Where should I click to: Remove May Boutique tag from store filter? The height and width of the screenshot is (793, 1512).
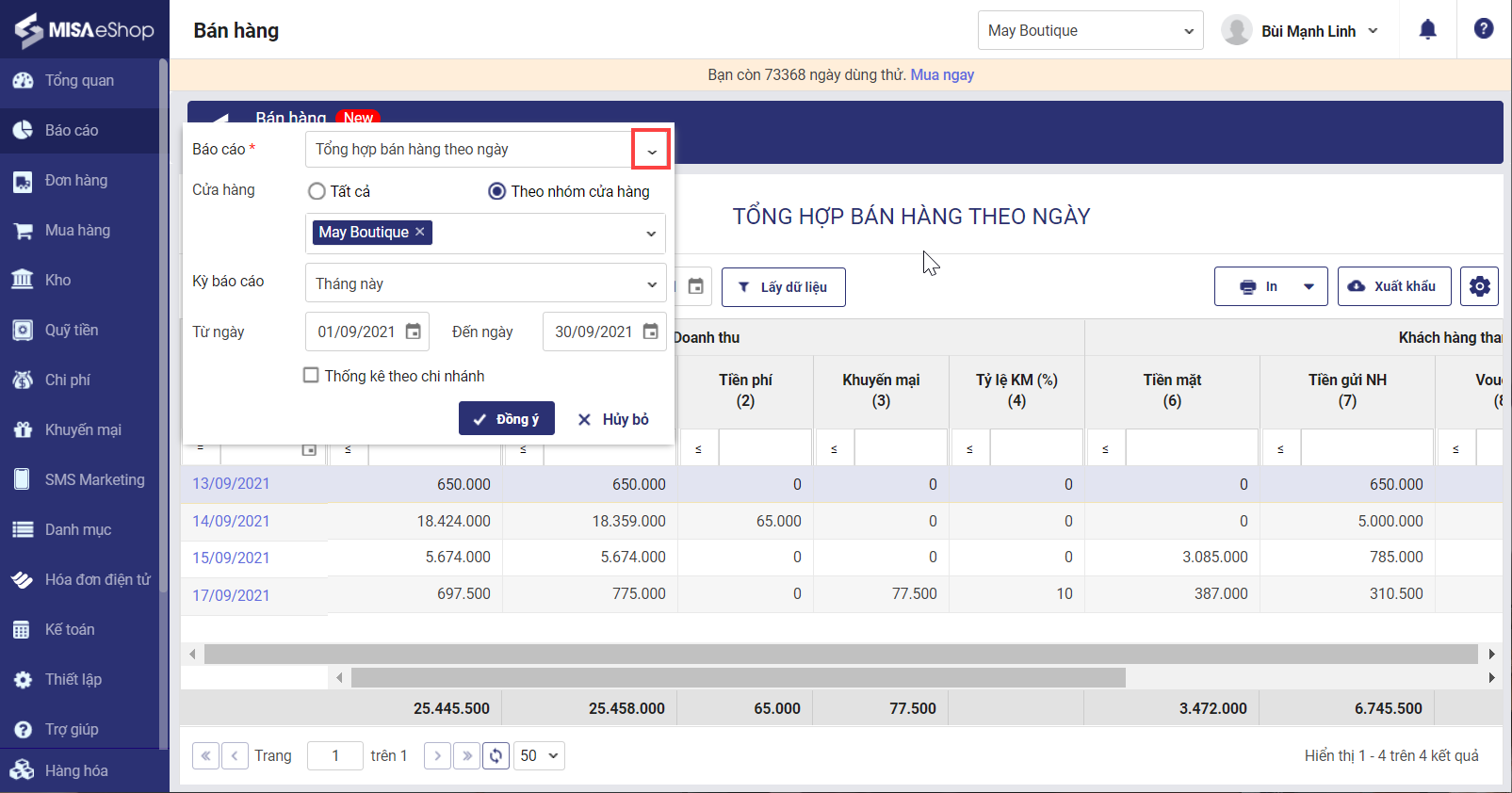[420, 232]
